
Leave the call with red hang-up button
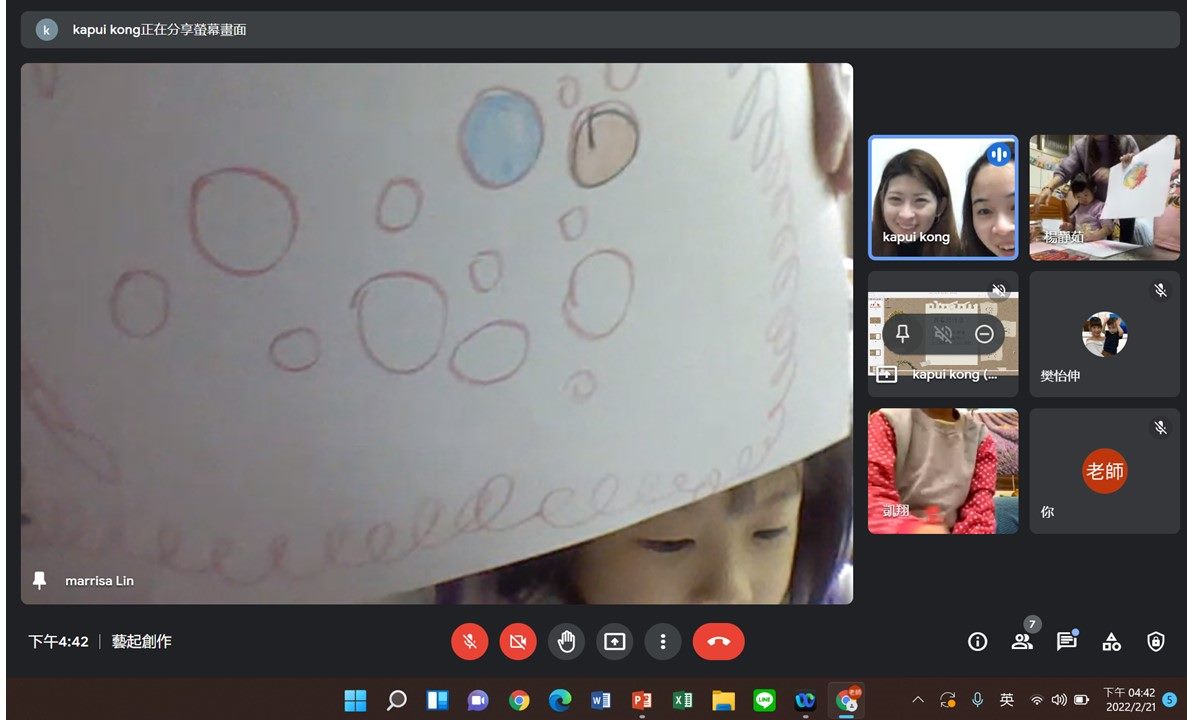click(x=718, y=642)
